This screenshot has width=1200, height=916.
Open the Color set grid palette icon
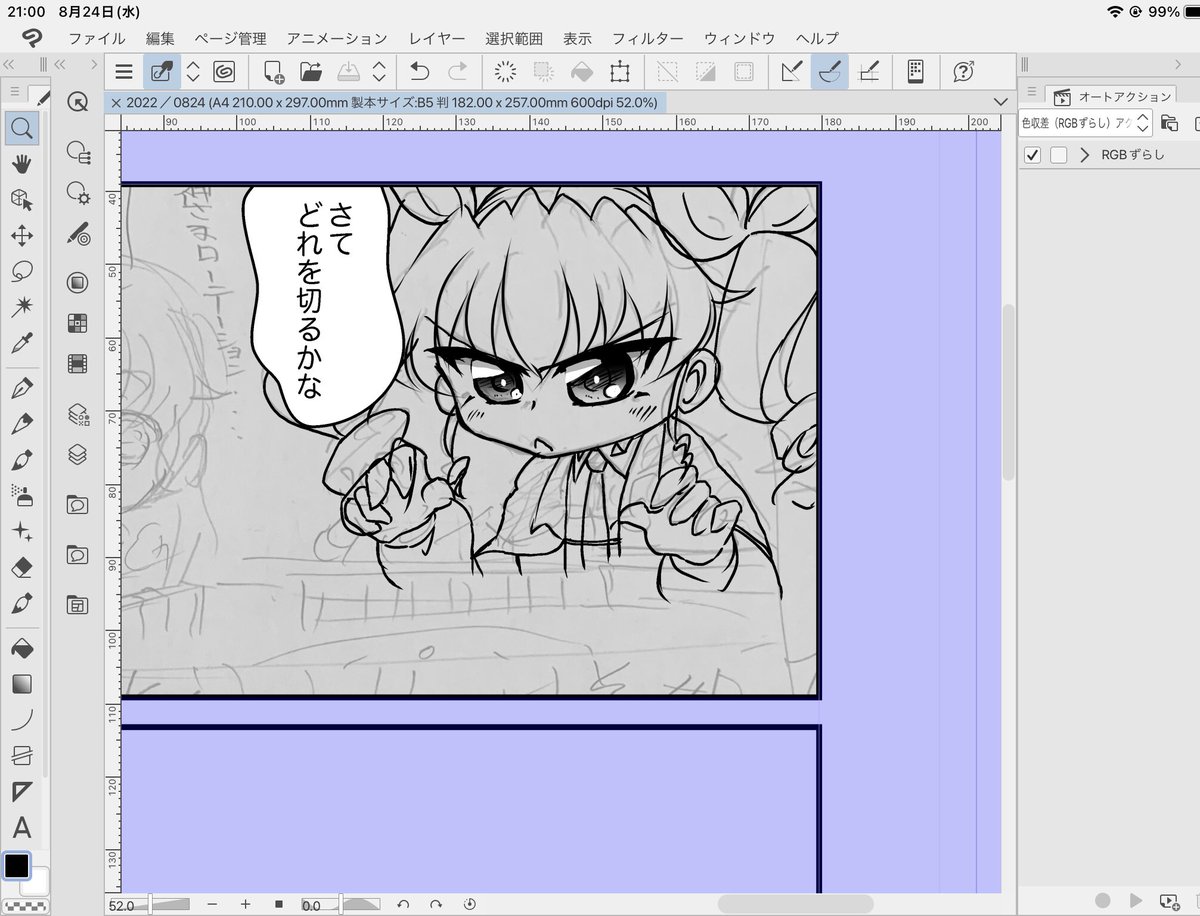pyautogui.click(x=78, y=323)
